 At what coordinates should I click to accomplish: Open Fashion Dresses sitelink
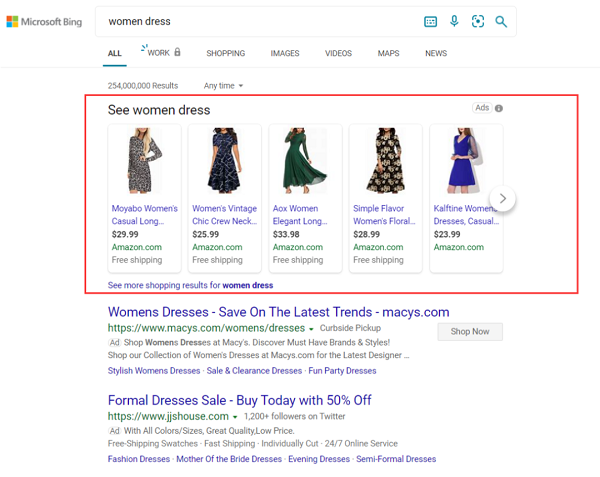pyautogui.click(x=139, y=459)
